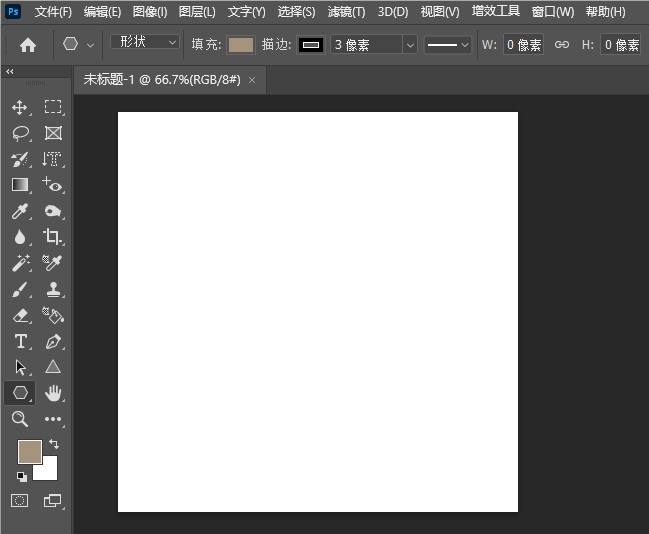Select the Magic Wand tool

(x=21, y=263)
